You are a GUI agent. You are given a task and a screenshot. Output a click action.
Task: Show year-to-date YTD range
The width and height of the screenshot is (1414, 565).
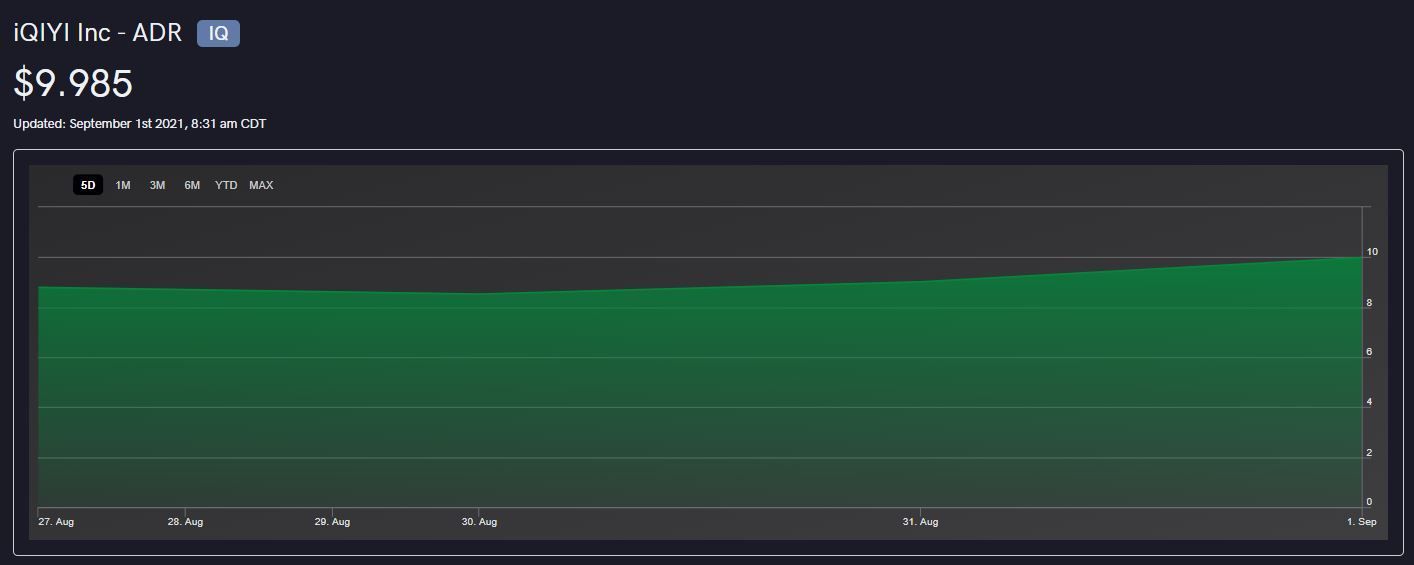pos(226,185)
